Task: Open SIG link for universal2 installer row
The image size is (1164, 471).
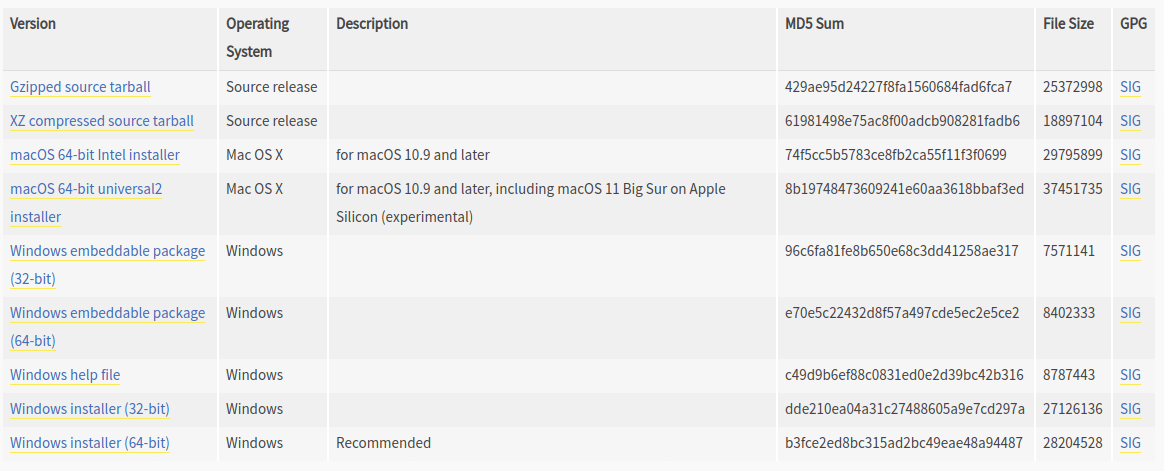Action: 1130,189
